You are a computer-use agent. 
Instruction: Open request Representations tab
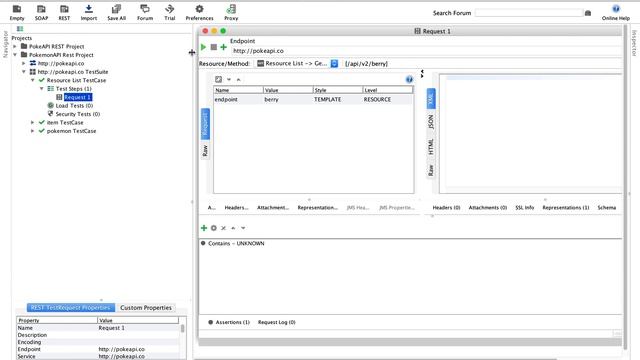(318, 208)
